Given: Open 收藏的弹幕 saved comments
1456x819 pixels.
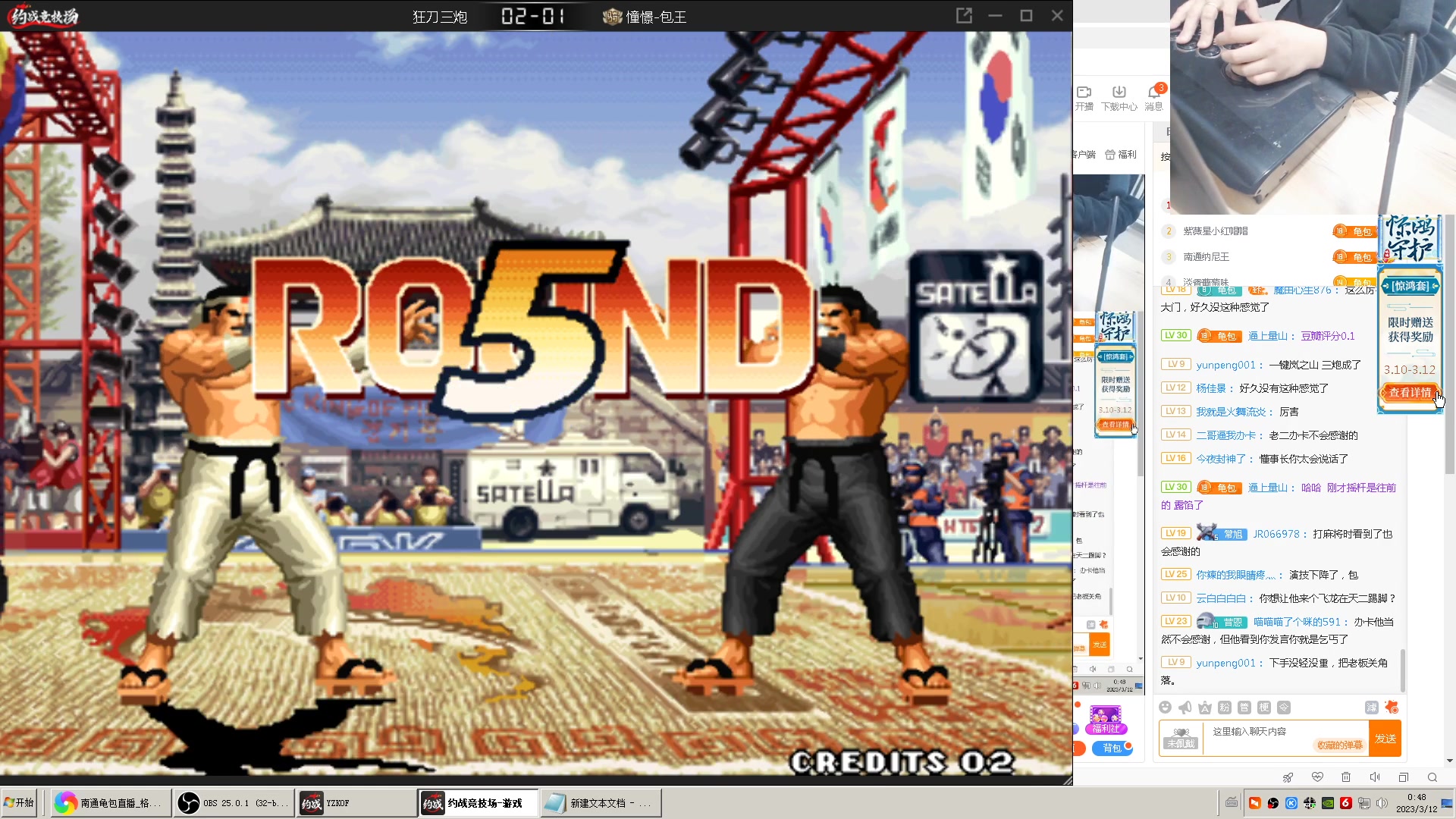Looking at the screenshot, I should pyautogui.click(x=1340, y=745).
